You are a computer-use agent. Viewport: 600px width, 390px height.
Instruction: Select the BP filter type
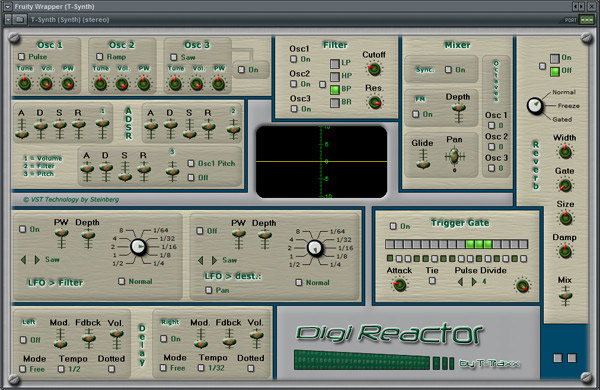335,90
